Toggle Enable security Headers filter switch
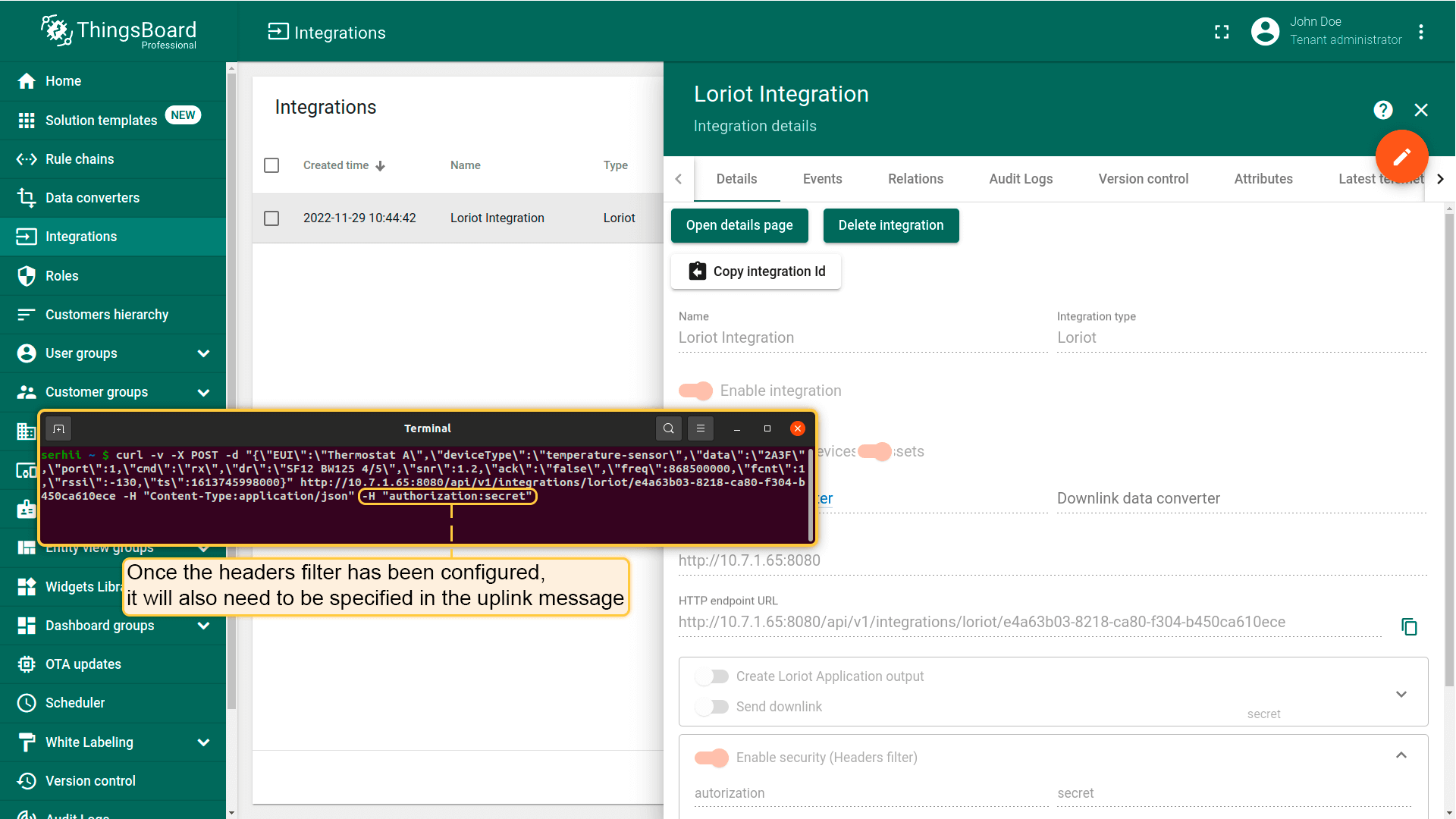The image size is (1456, 819). click(712, 758)
